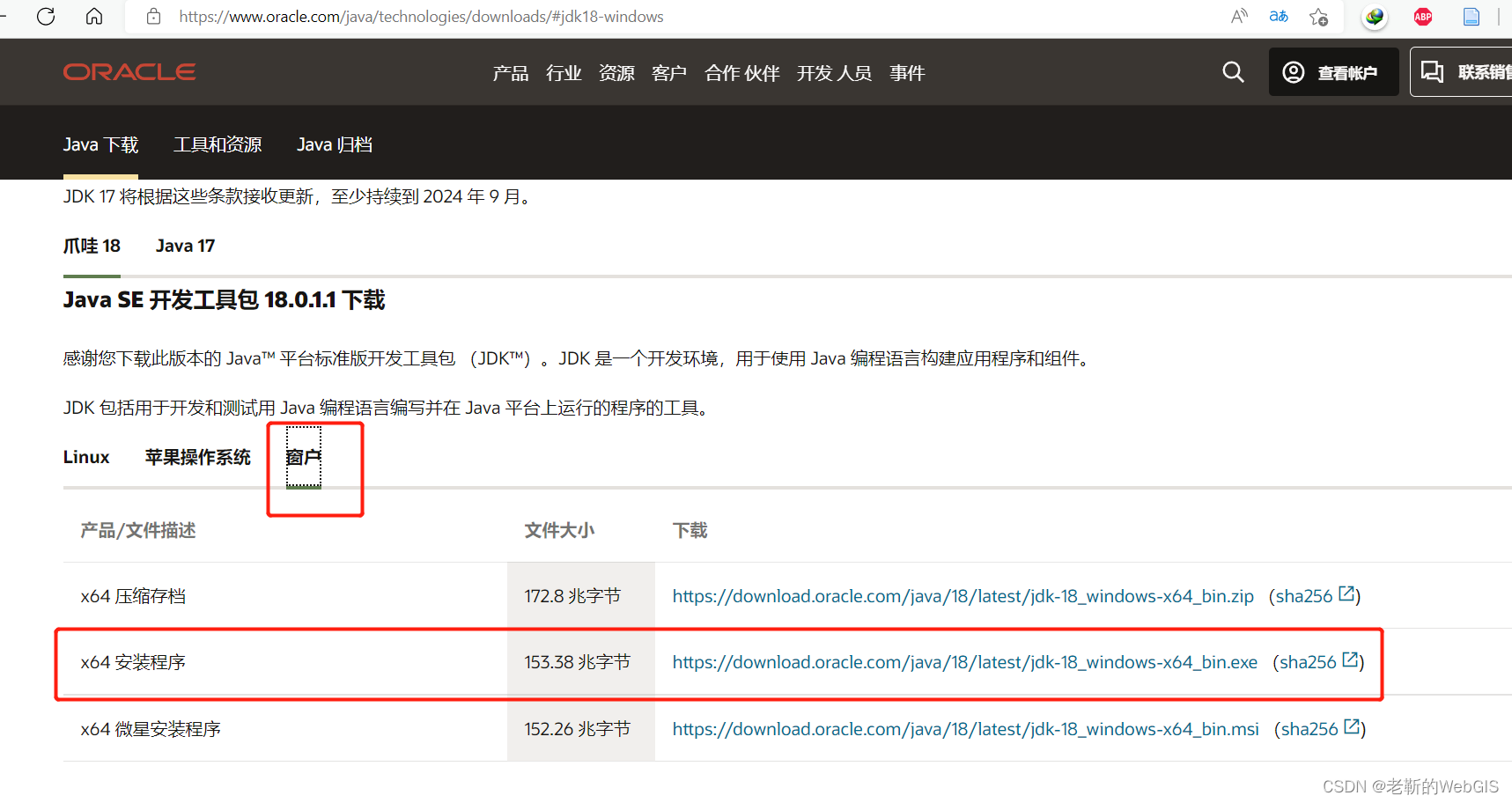This screenshot has width=1512, height=803.
Task: Click the Oracle logo
Action: click(129, 72)
